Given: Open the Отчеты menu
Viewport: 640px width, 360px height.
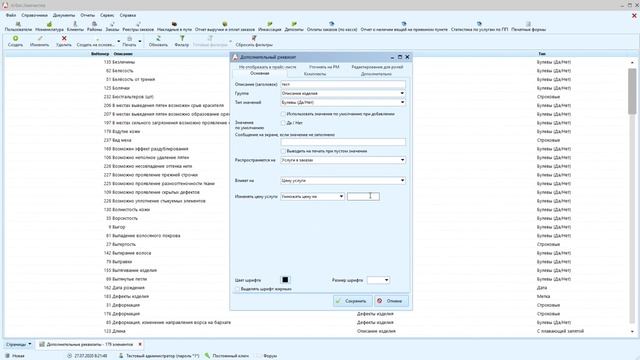Looking at the screenshot, I should (87, 15).
